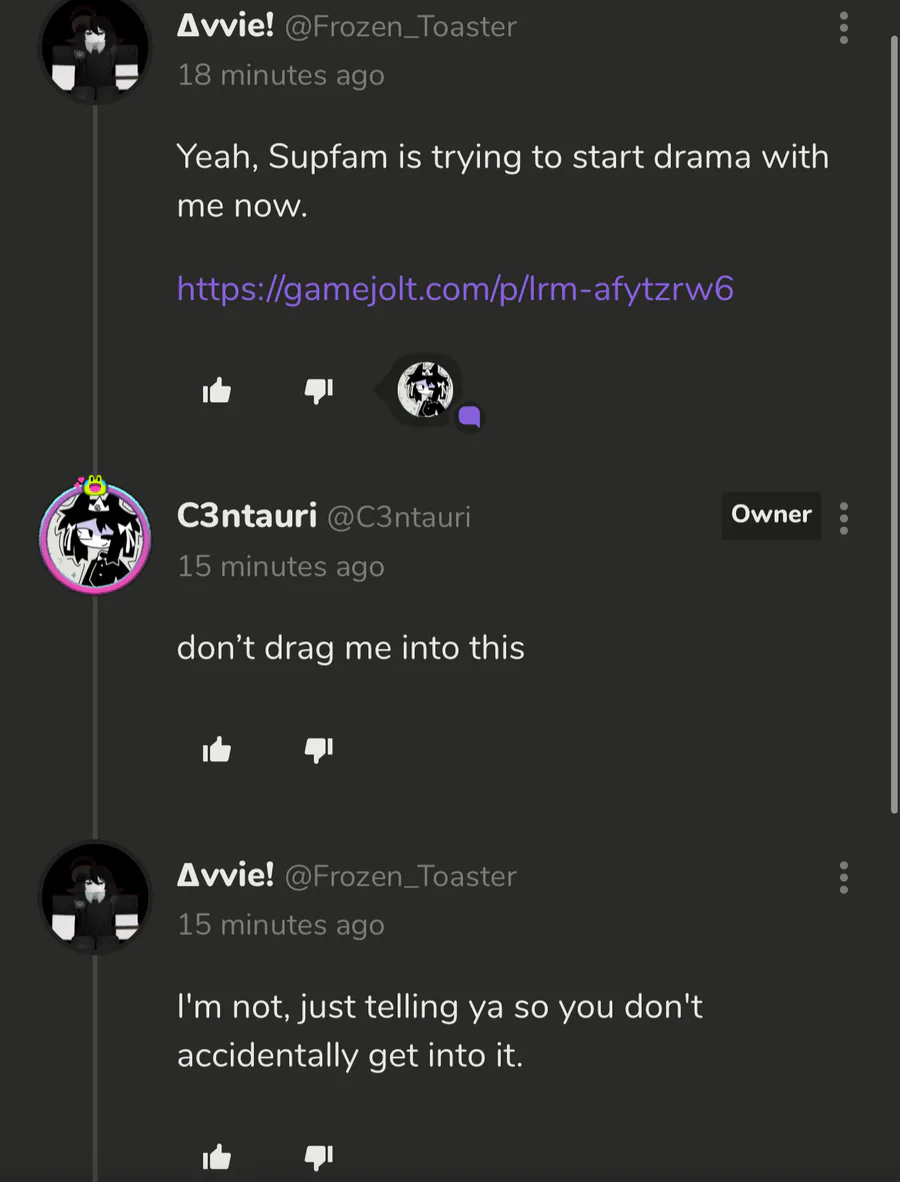Like Avvie's comment about Supfam drama

tap(216, 391)
